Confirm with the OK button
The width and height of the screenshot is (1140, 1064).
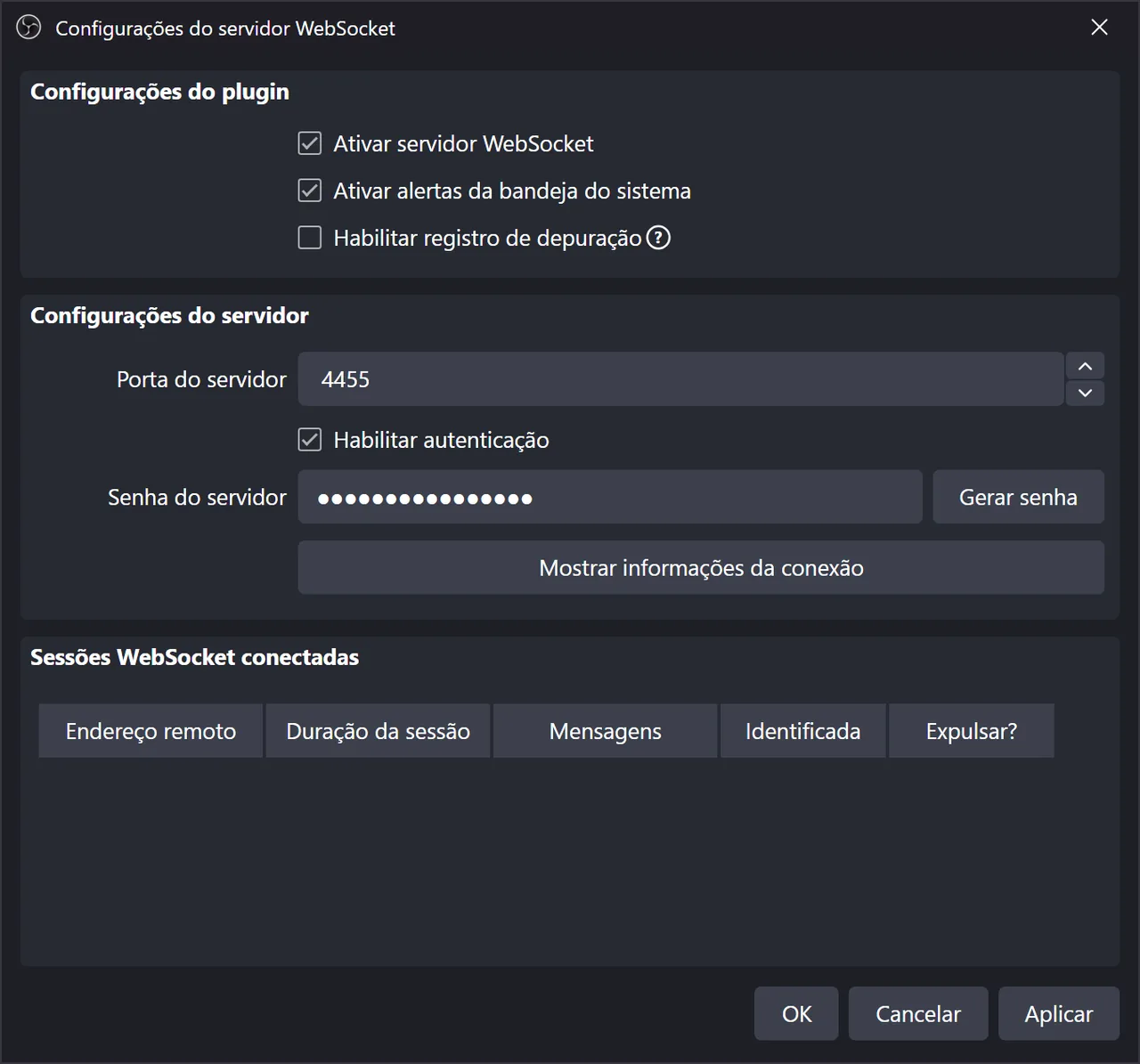point(796,1013)
